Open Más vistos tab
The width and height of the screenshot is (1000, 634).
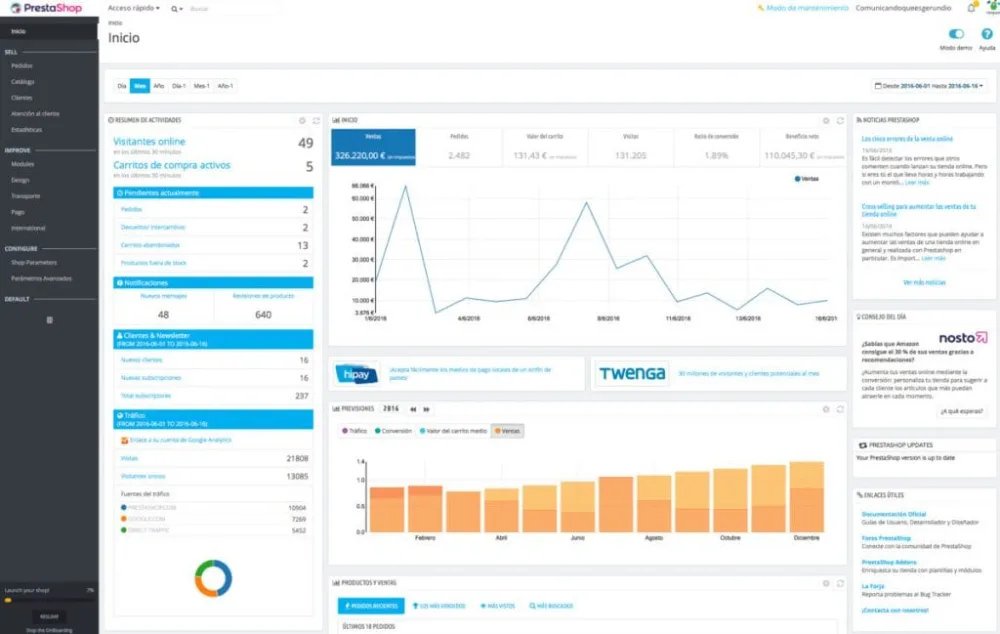(497, 606)
